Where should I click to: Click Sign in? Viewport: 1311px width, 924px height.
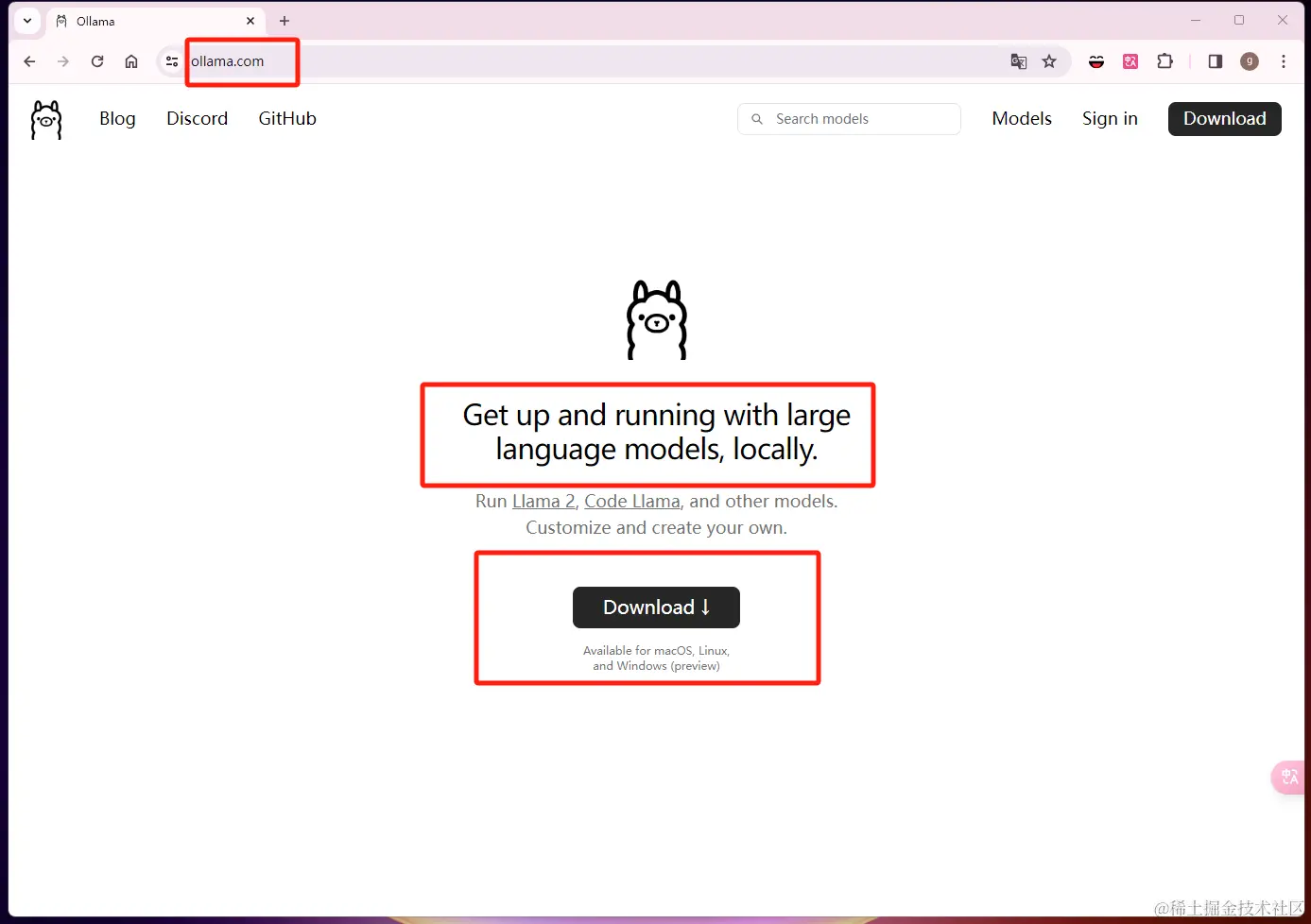1110,119
